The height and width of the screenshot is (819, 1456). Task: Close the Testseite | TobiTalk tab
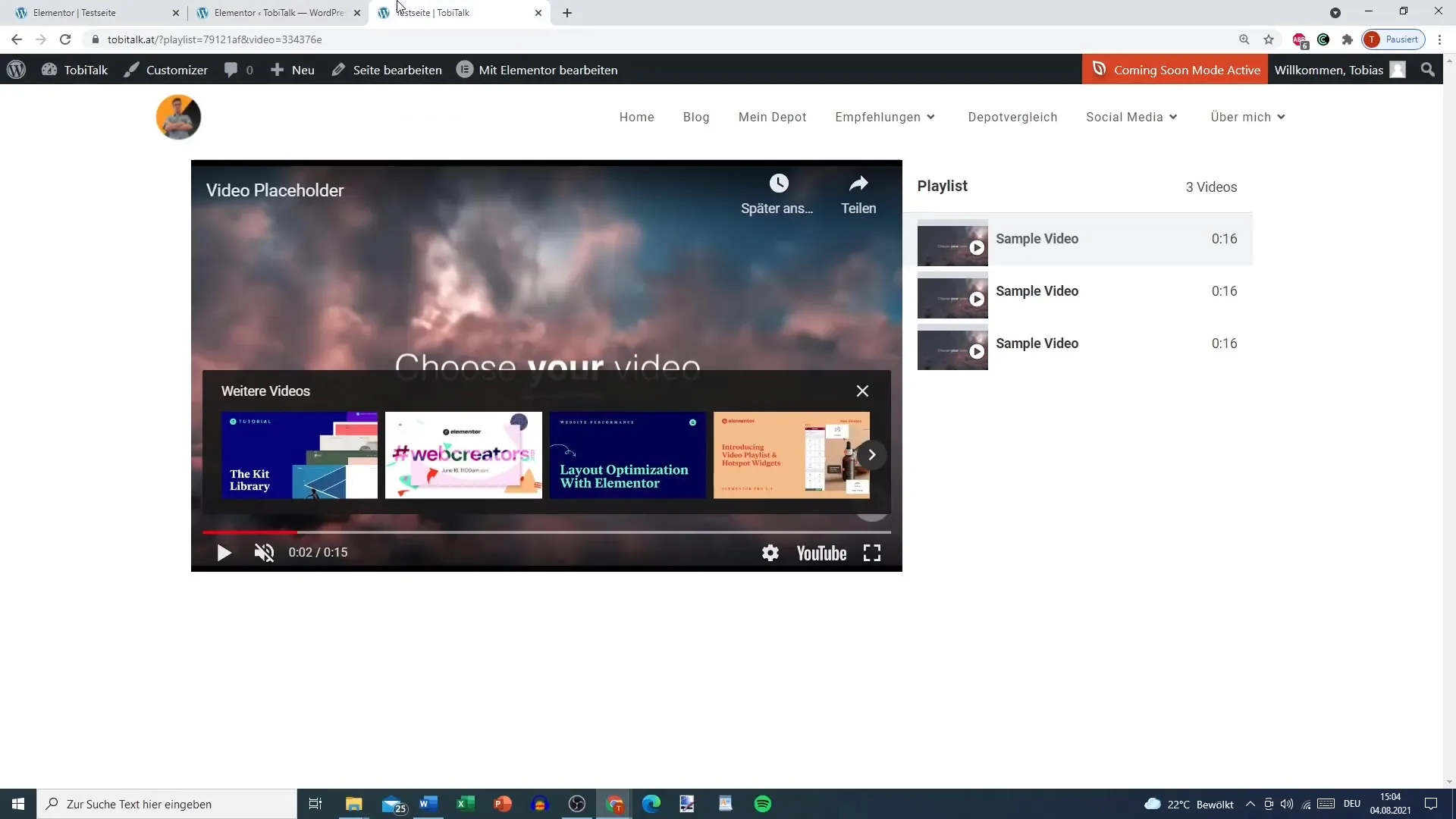(538, 13)
